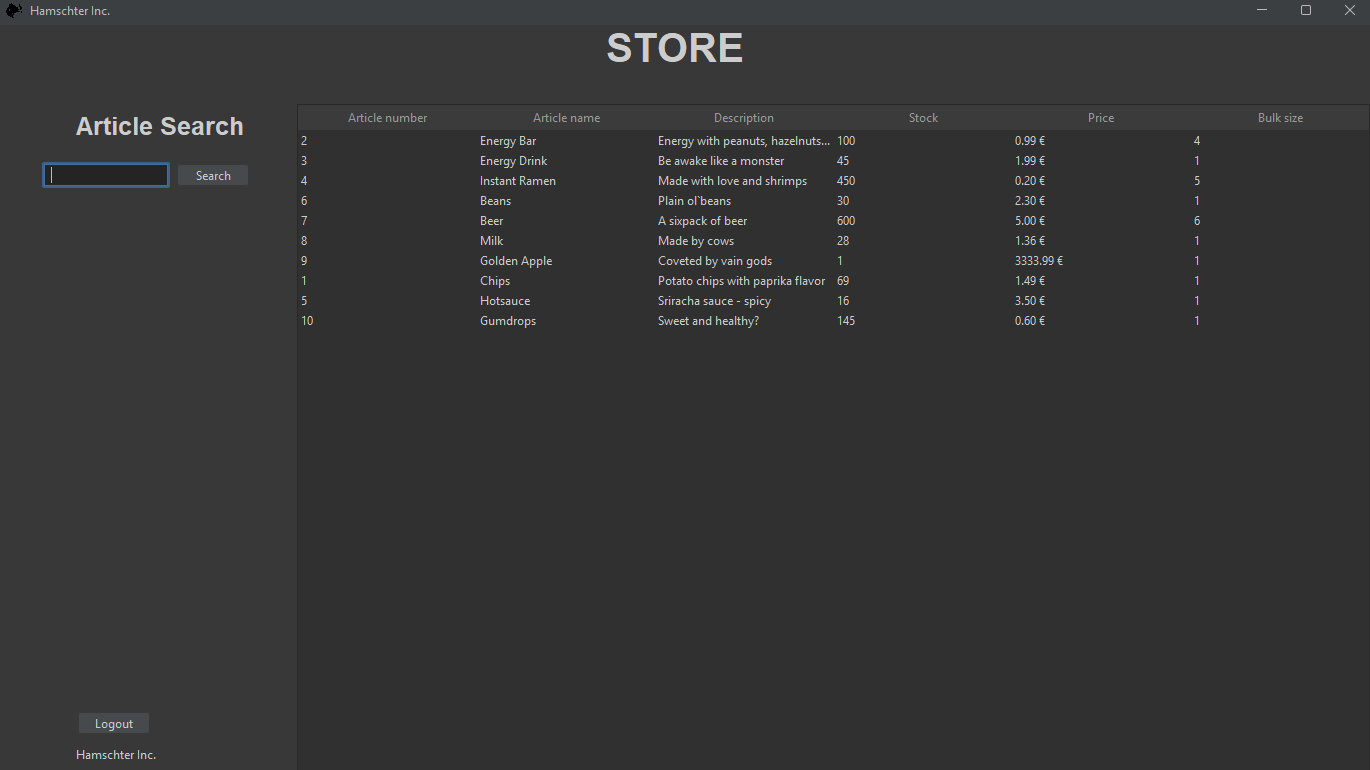Screen dimensions: 1370x770
Task: Select the Hotsauce row
Action: 505,301
